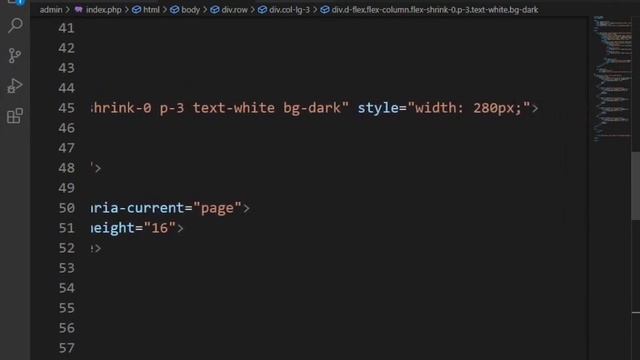
Task: Click the vertical editor scrollbar thumb
Action: pyautogui.click(x=636, y=186)
